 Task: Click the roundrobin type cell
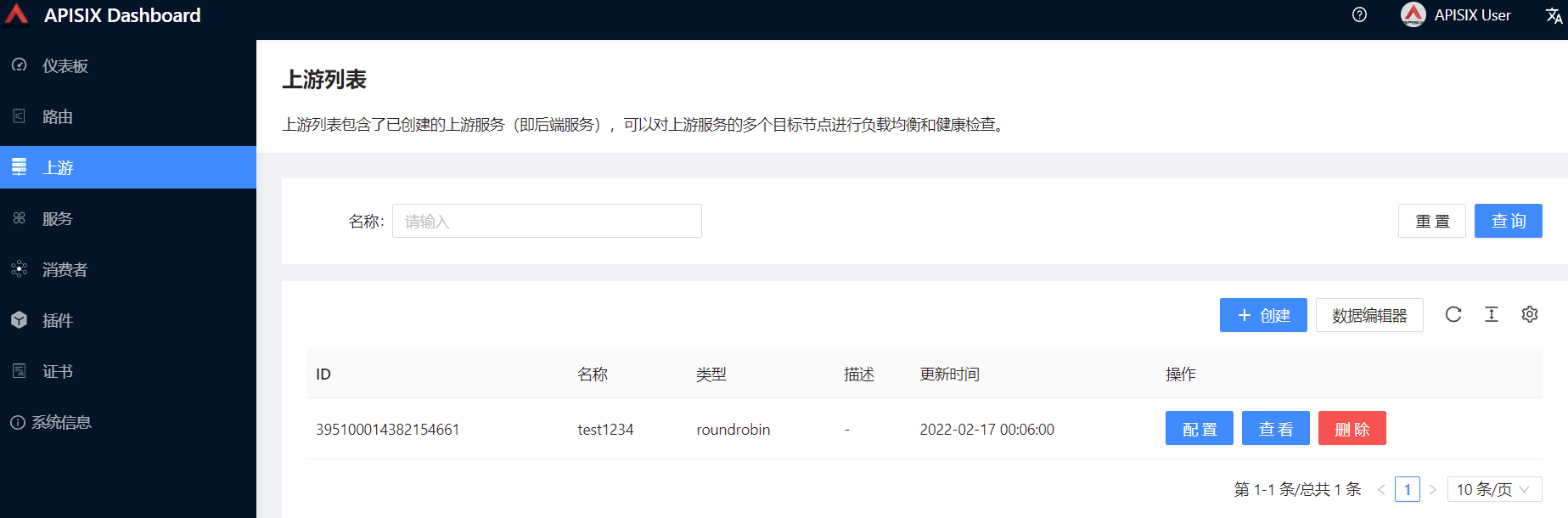pyautogui.click(x=733, y=430)
